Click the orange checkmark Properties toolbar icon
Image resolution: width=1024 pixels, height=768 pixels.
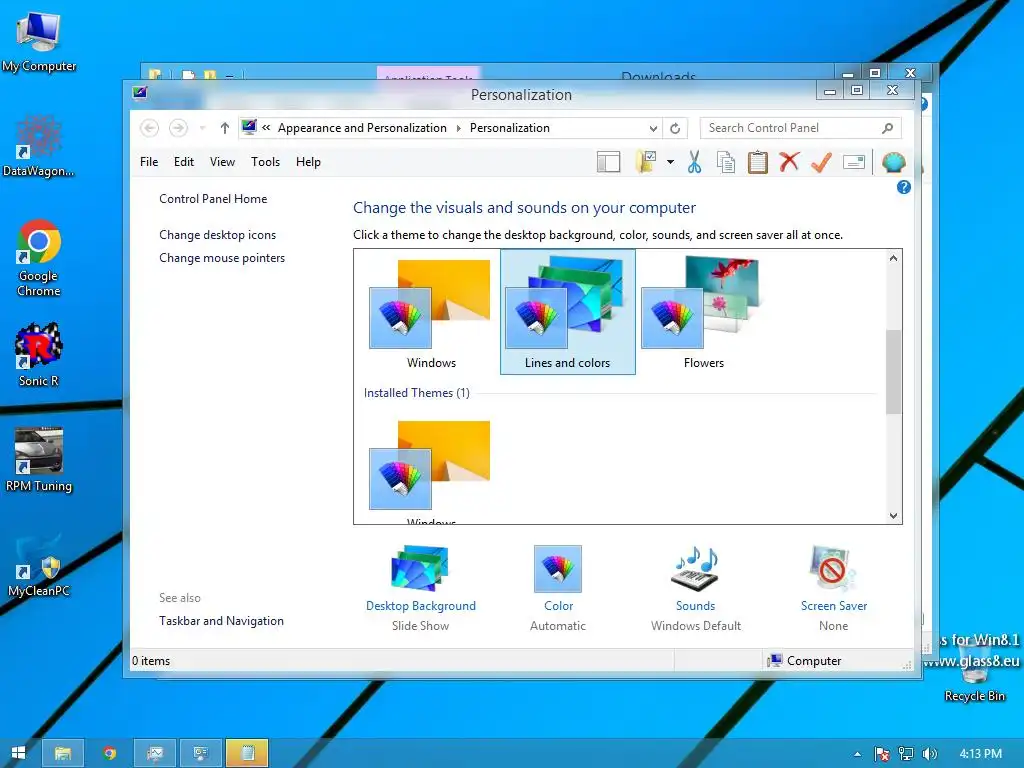point(821,162)
